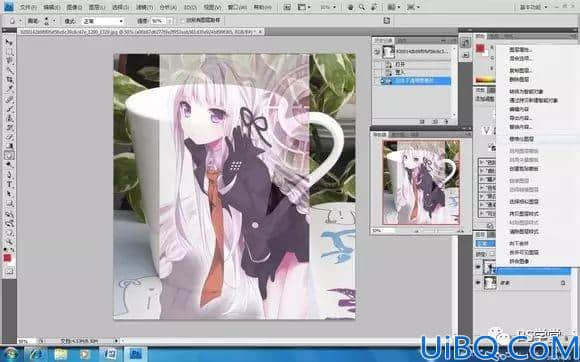Open the Windows Start menu
Viewport: 580px width, 362px height.
(x=11, y=355)
